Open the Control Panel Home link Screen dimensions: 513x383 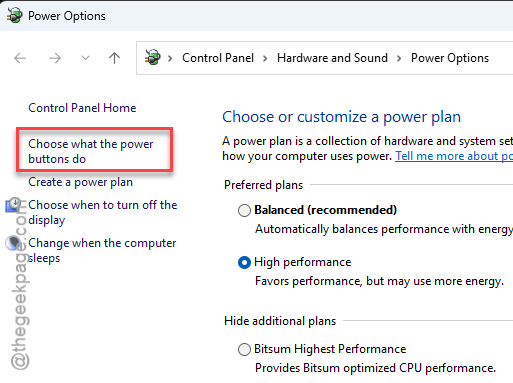point(82,108)
